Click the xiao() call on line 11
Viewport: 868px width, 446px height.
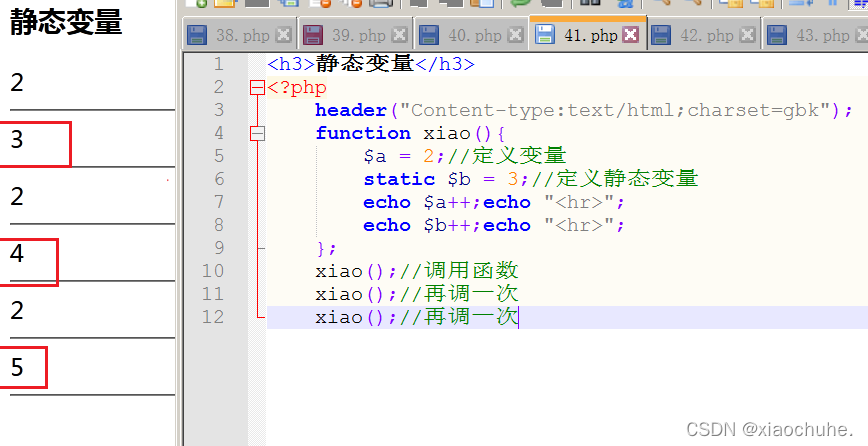tap(356, 294)
